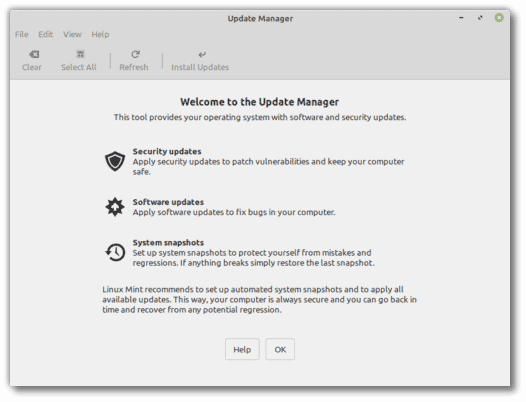This screenshot has width=526, height=402.
Task: Close the Update Manager window
Action: coord(499,18)
